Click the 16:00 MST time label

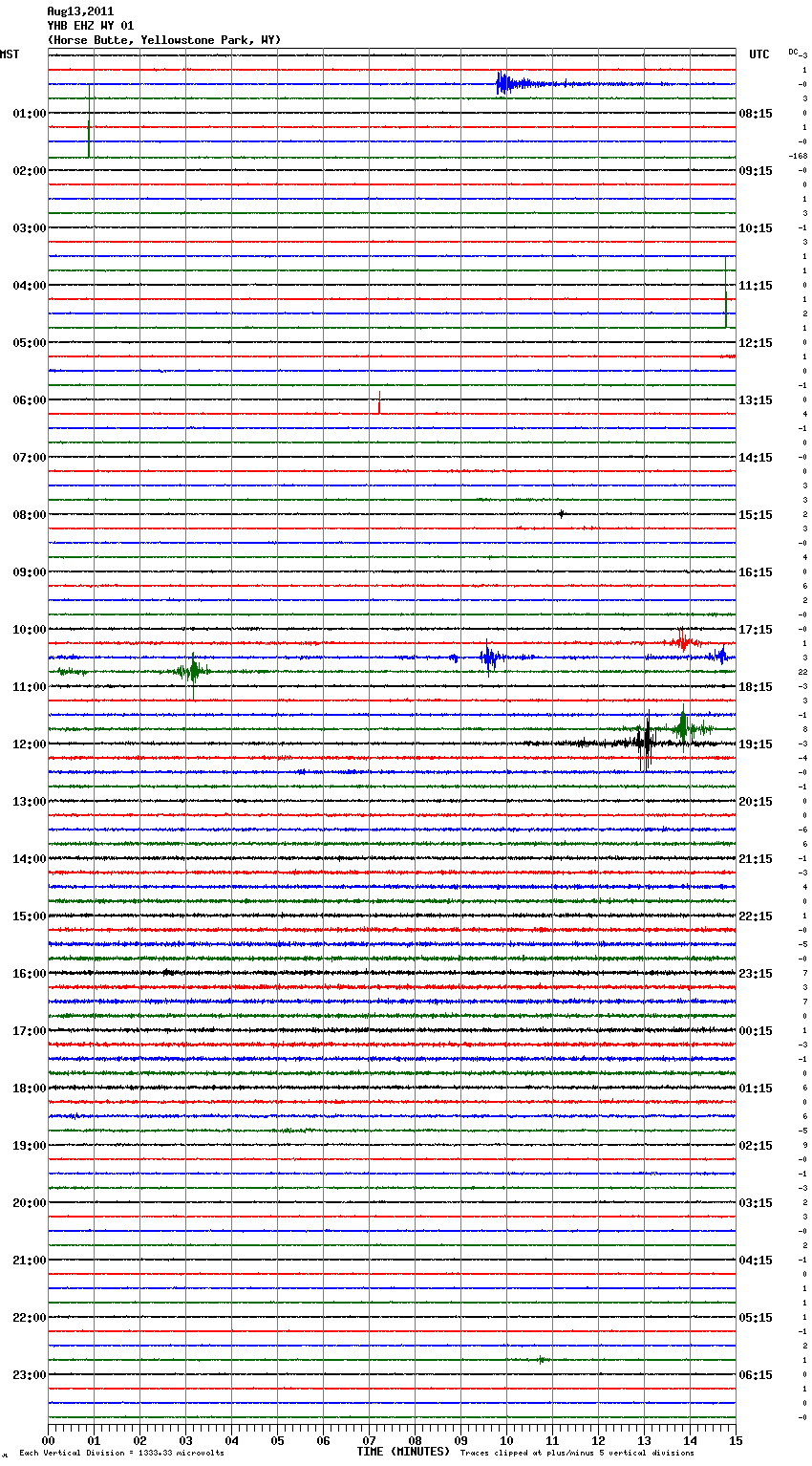tap(30, 973)
